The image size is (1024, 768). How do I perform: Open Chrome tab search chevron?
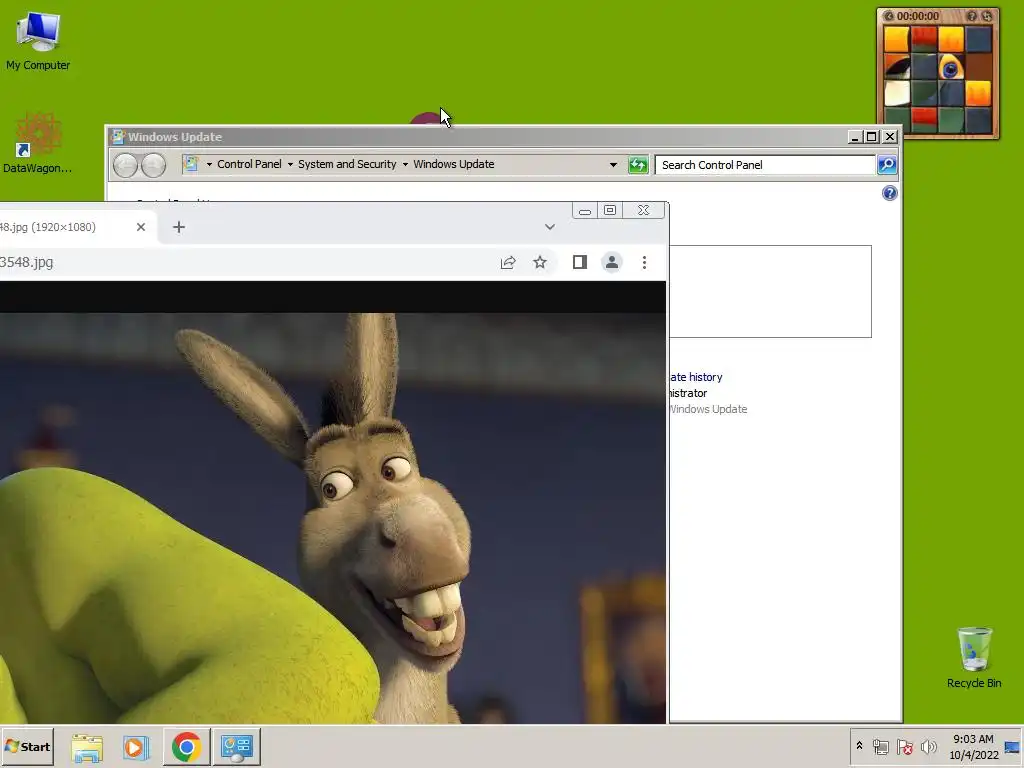(550, 227)
